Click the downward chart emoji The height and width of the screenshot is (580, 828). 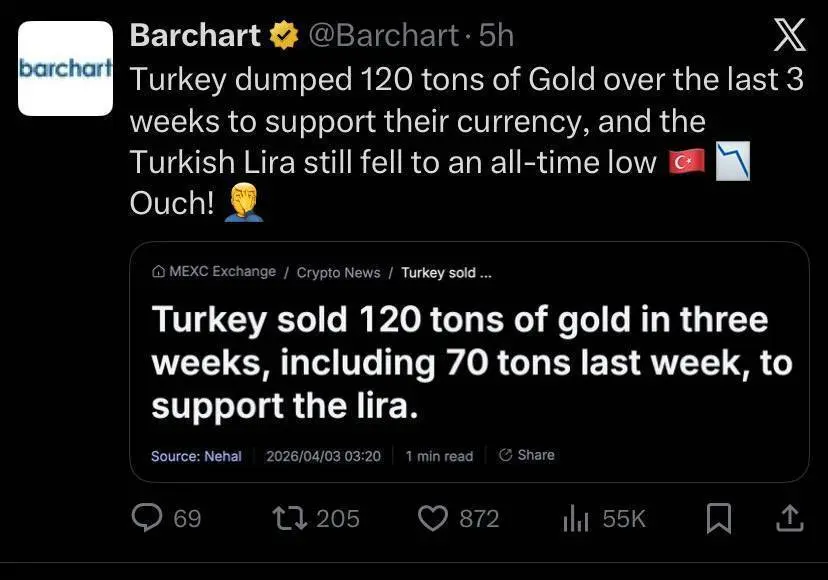click(x=734, y=162)
